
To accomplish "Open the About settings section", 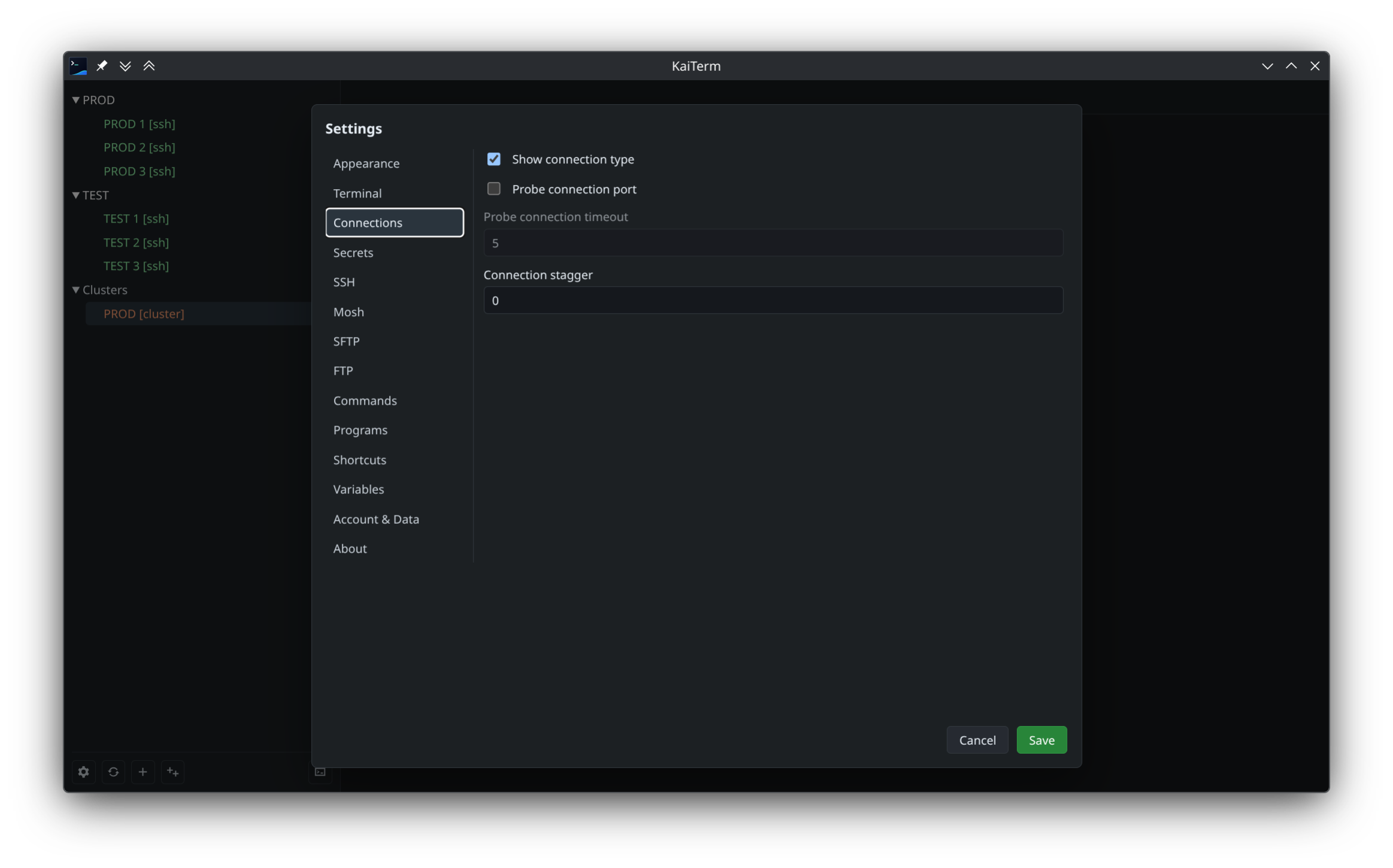I will [x=394, y=548].
